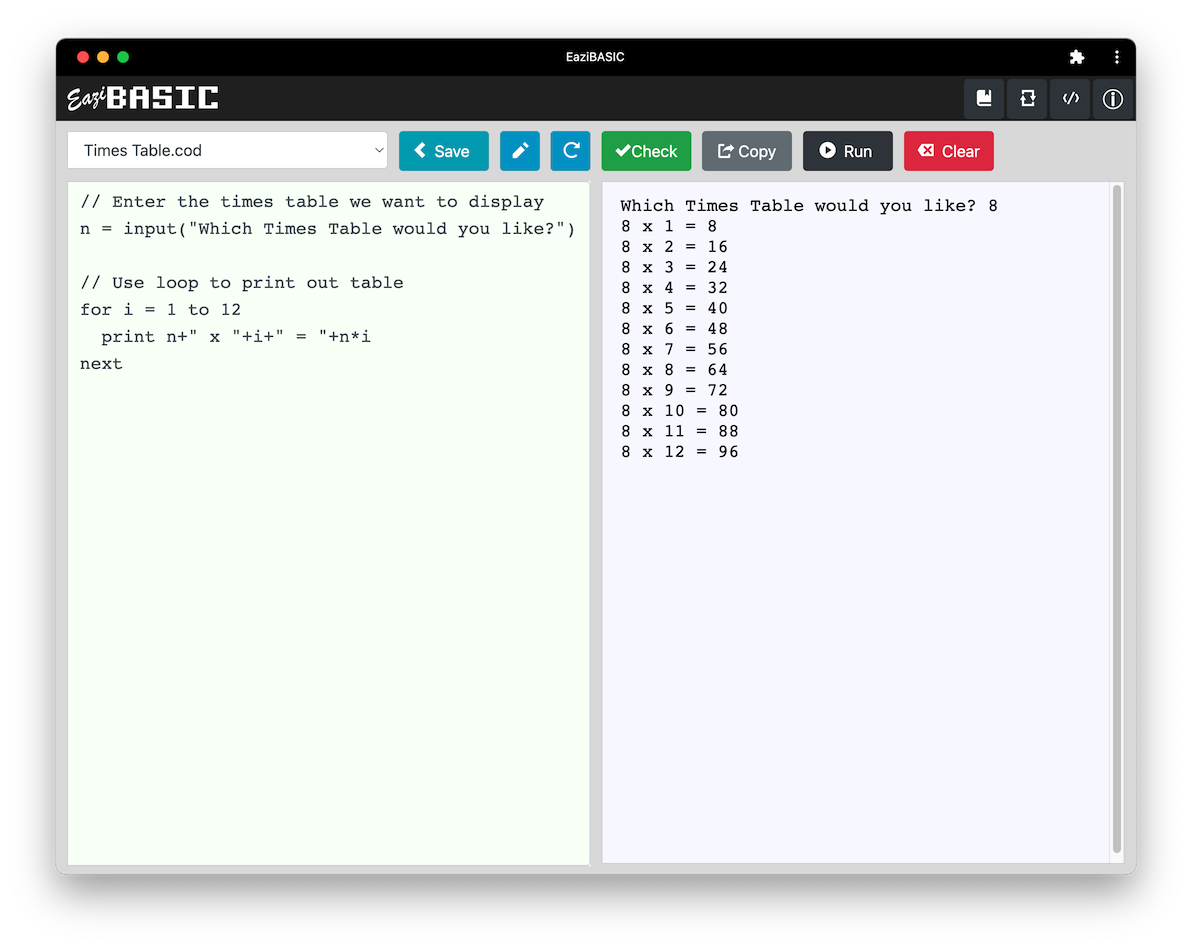Click the code brackets icon

1070,99
